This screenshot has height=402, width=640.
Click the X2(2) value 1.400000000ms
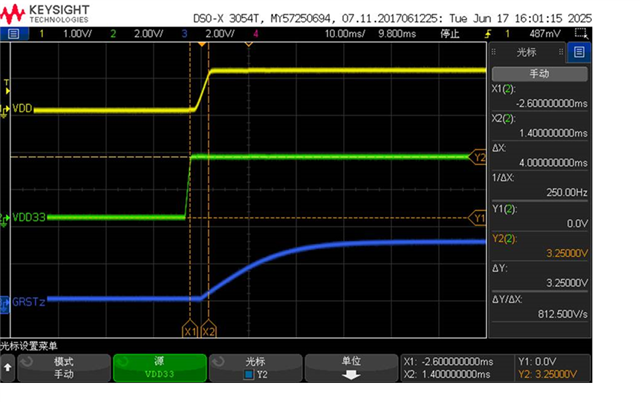pyautogui.click(x=553, y=133)
